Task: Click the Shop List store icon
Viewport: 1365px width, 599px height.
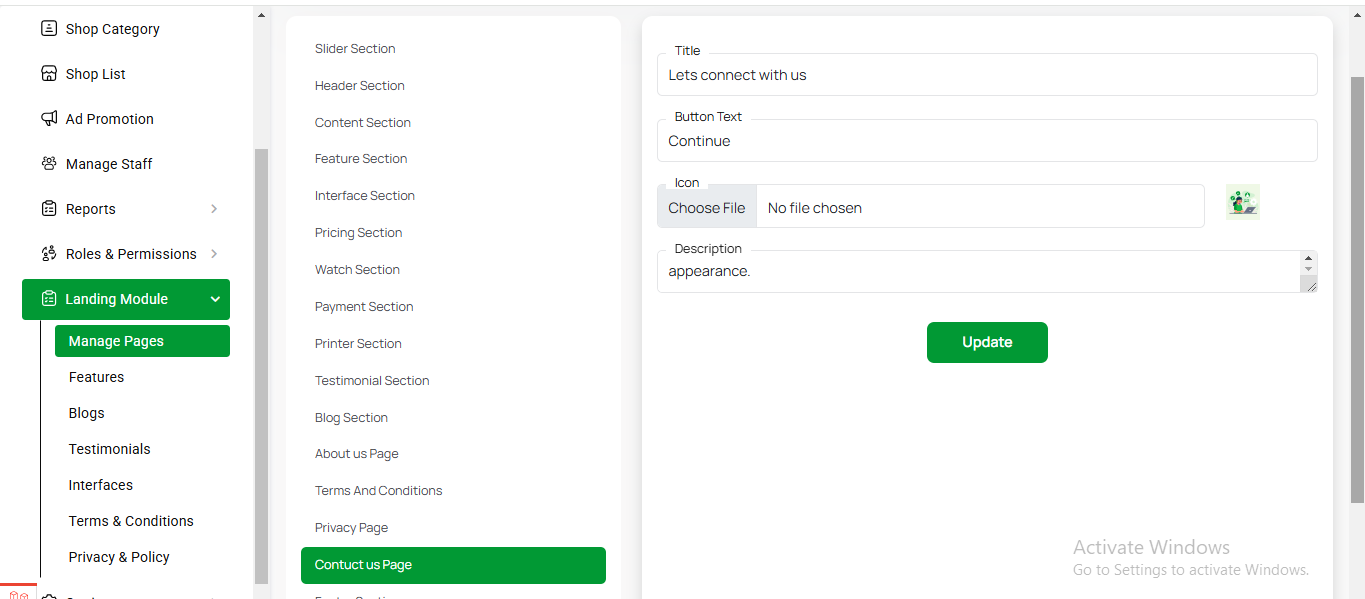Action: (48, 74)
